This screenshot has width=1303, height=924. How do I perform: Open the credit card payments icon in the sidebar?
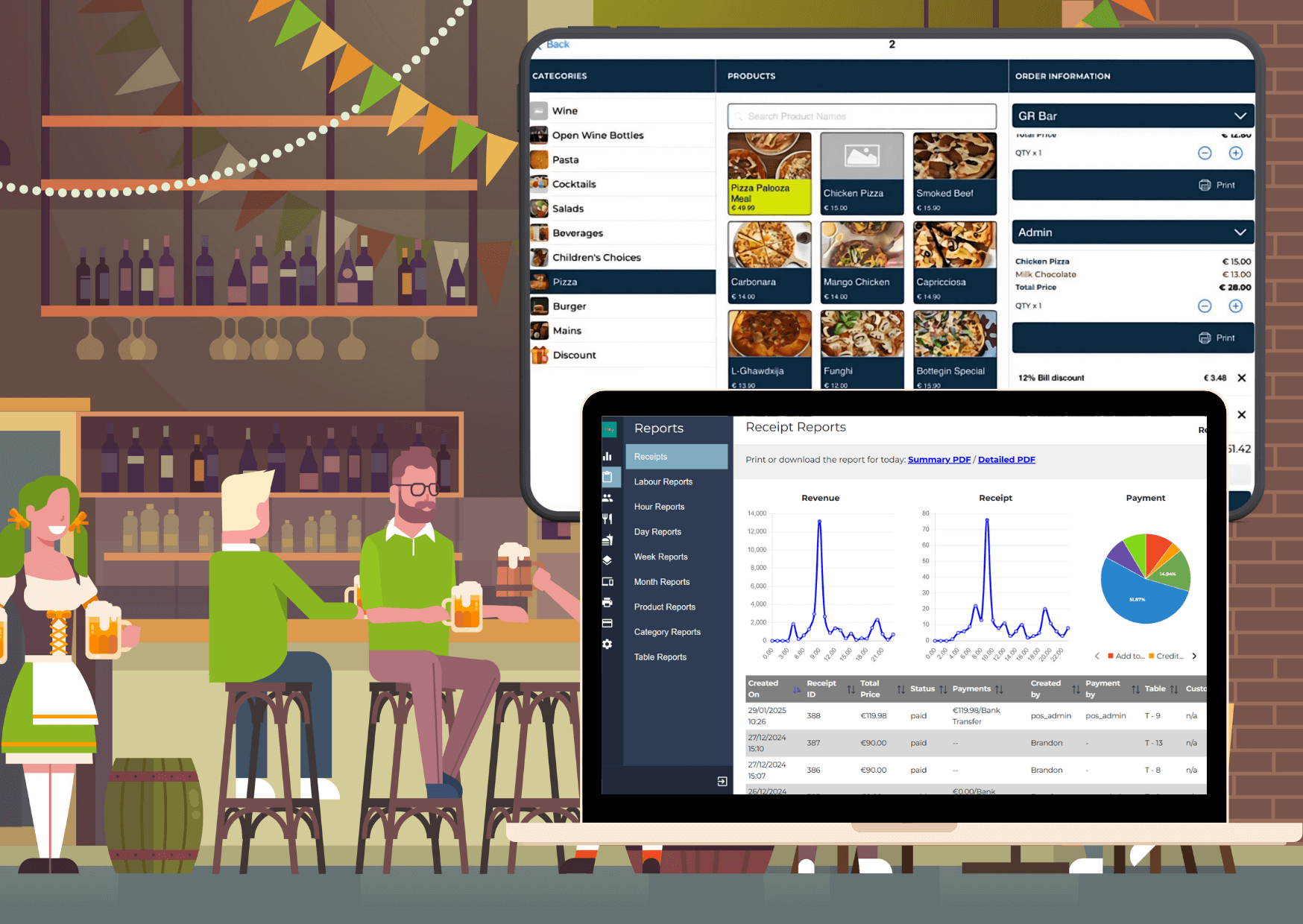click(x=608, y=623)
